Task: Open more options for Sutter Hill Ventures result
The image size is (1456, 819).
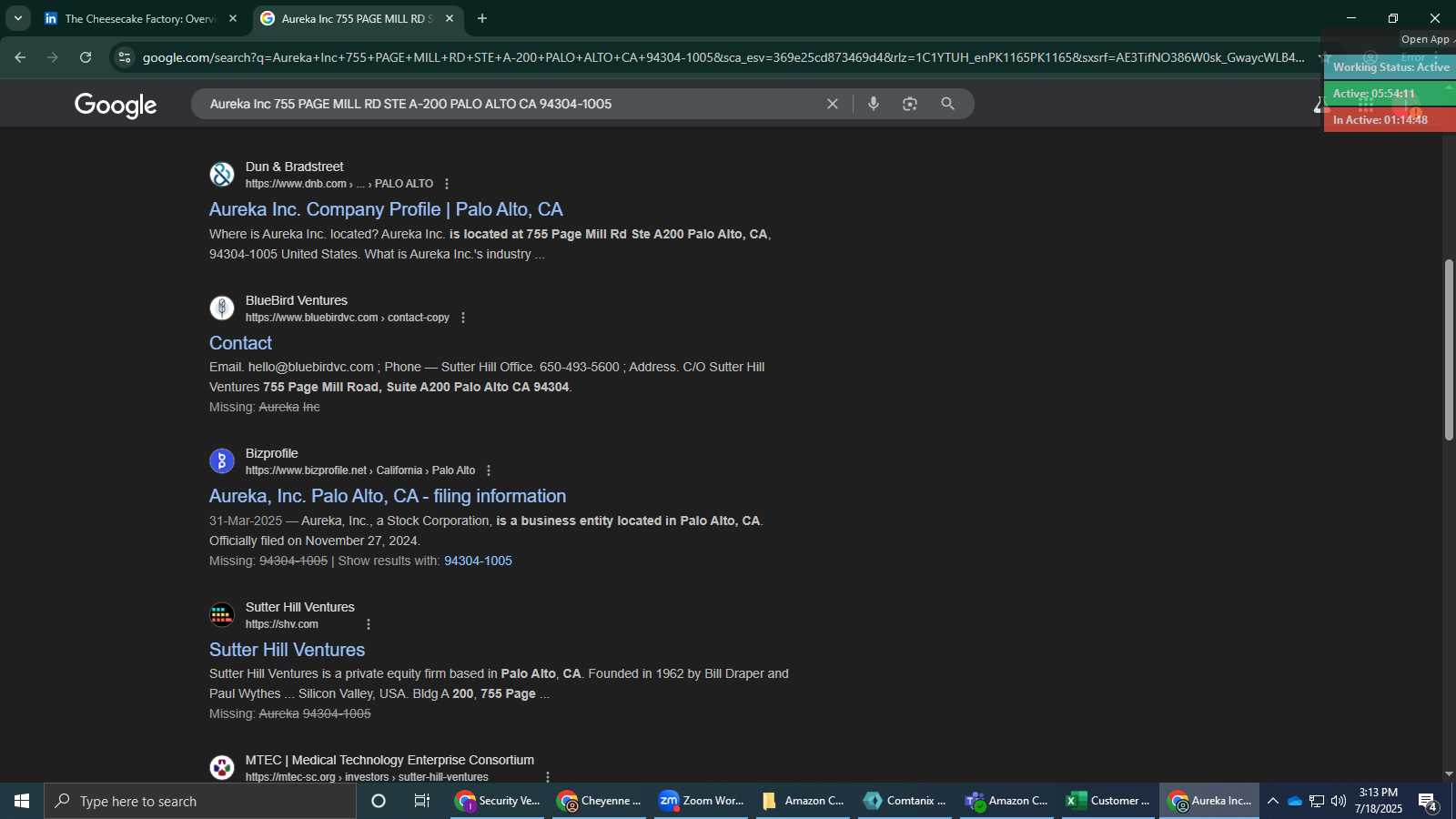Action: point(369,624)
